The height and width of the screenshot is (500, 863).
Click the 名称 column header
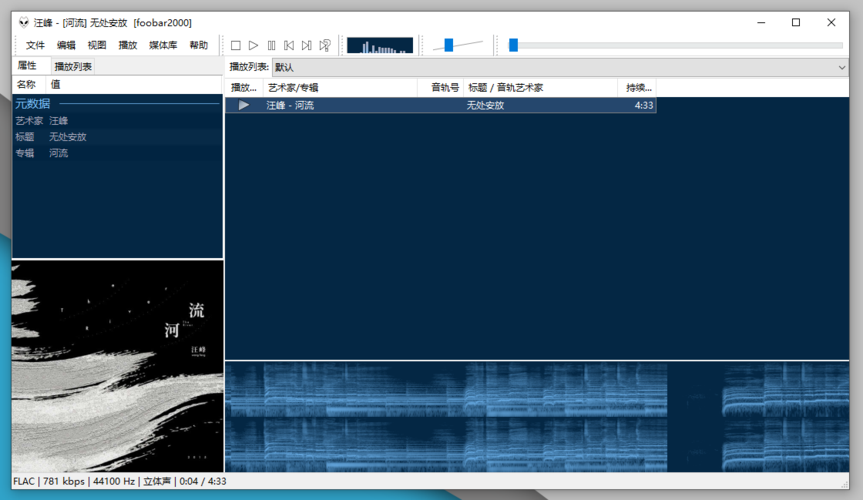click(x=29, y=85)
